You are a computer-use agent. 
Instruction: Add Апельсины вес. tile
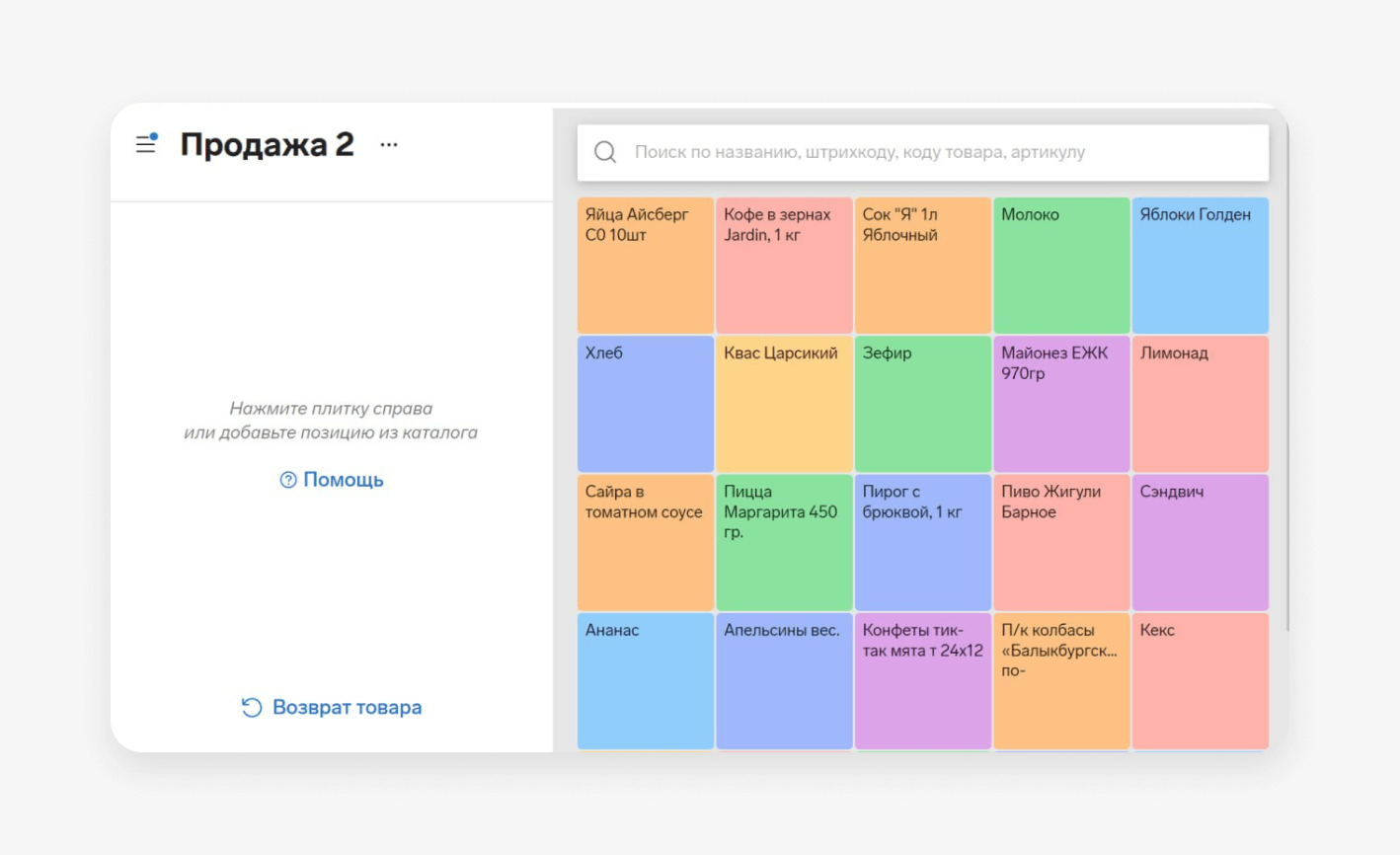pos(784,681)
